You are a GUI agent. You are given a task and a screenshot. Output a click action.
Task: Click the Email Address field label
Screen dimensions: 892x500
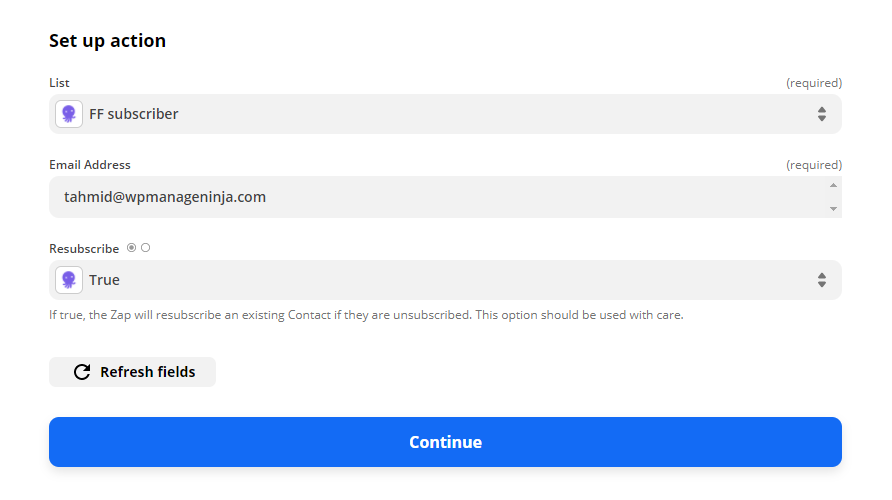coord(90,165)
